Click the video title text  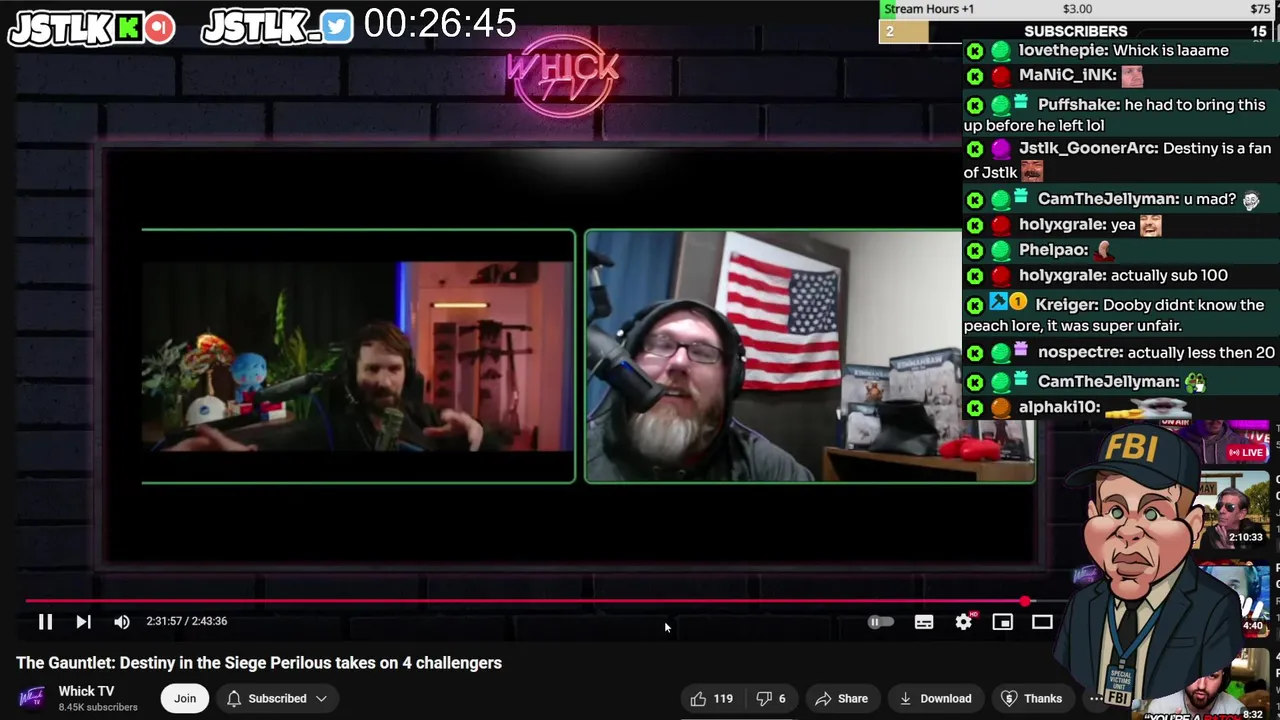click(x=259, y=663)
